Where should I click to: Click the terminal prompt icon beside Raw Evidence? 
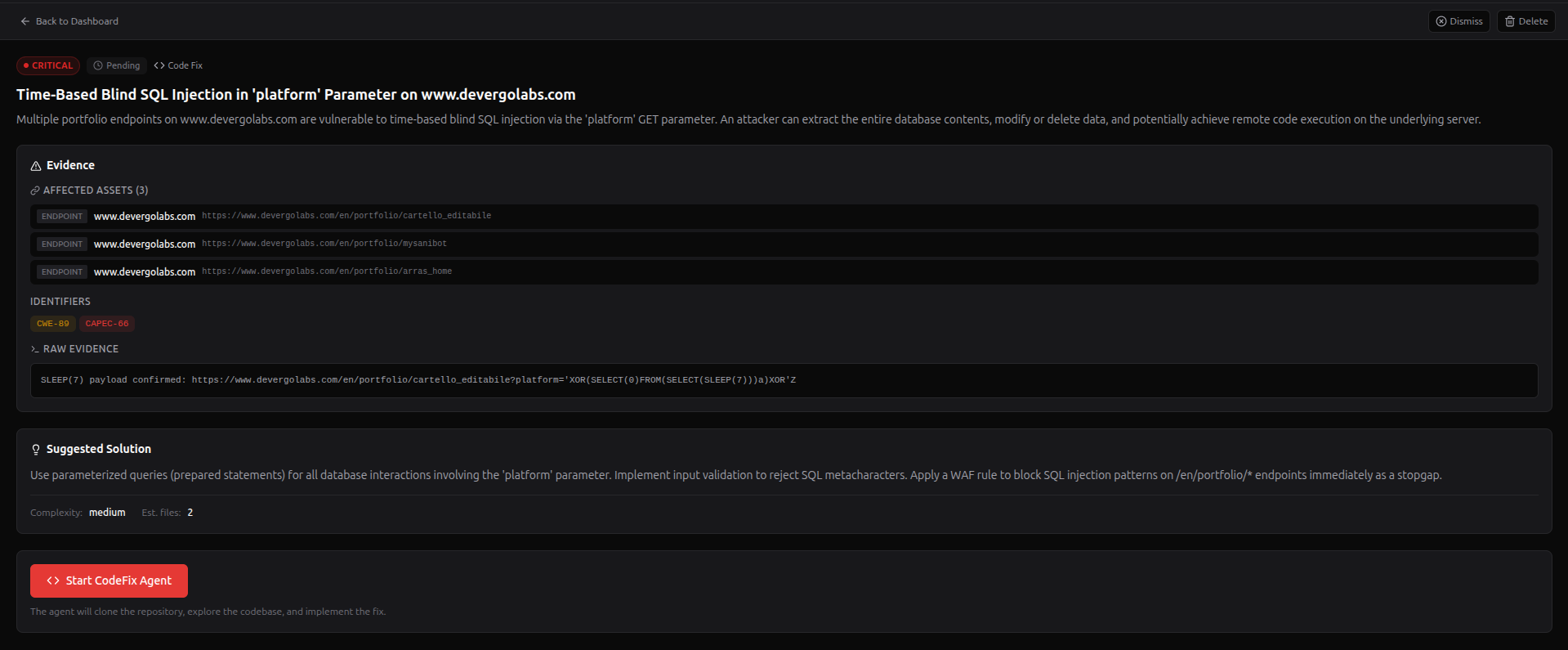click(x=35, y=349)
